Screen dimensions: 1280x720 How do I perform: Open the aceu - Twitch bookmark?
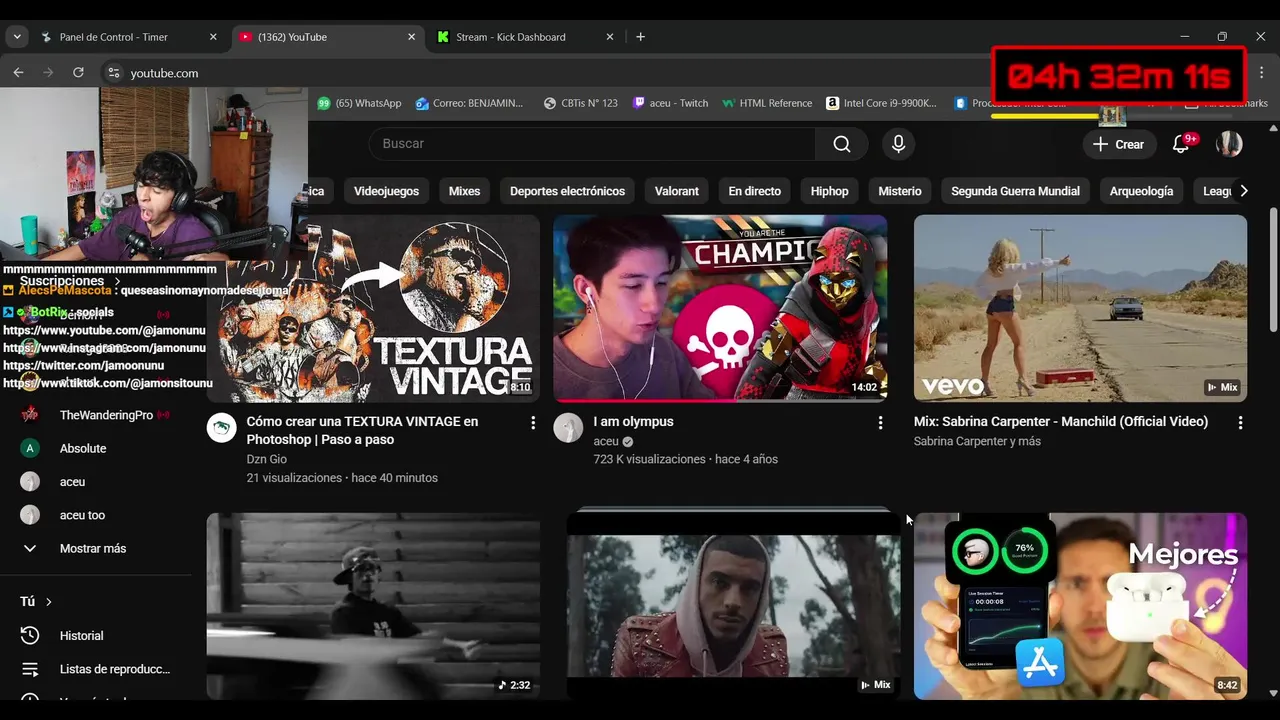click(670, 103)
